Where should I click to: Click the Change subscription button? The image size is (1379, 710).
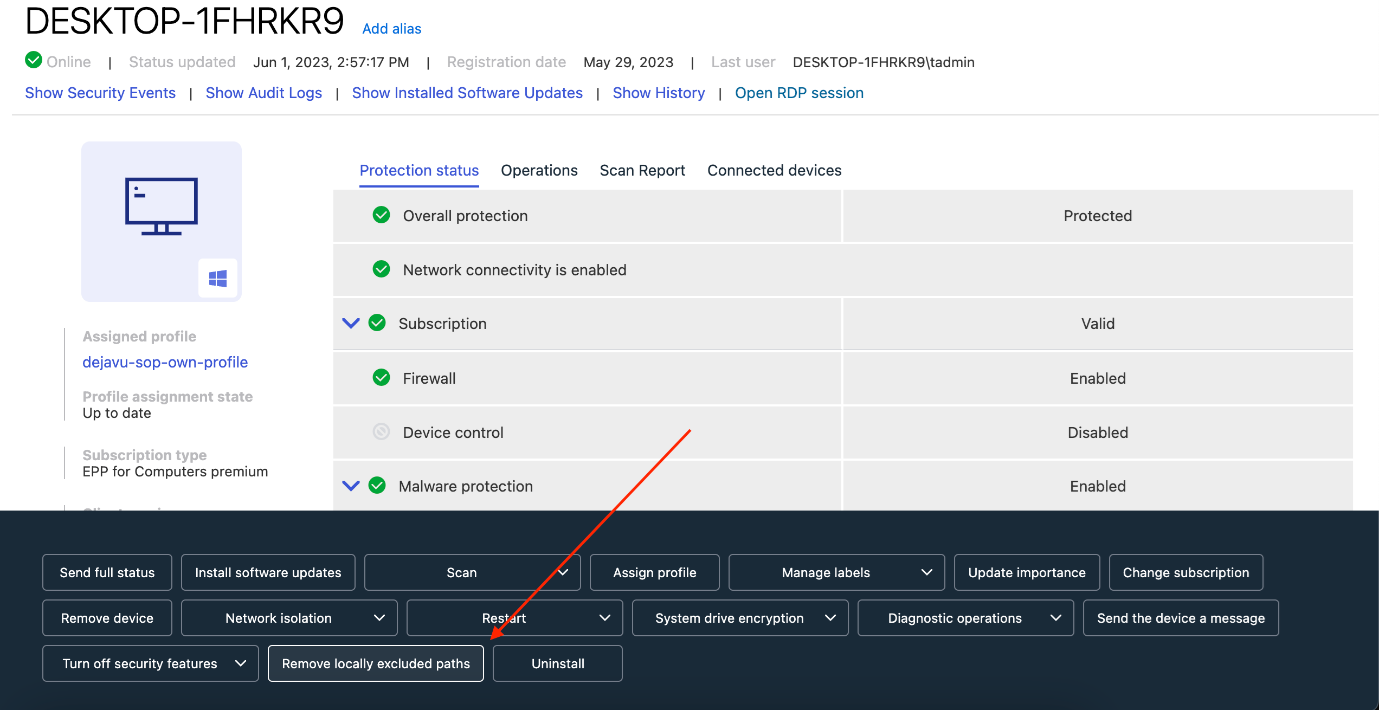point(1186,573)
